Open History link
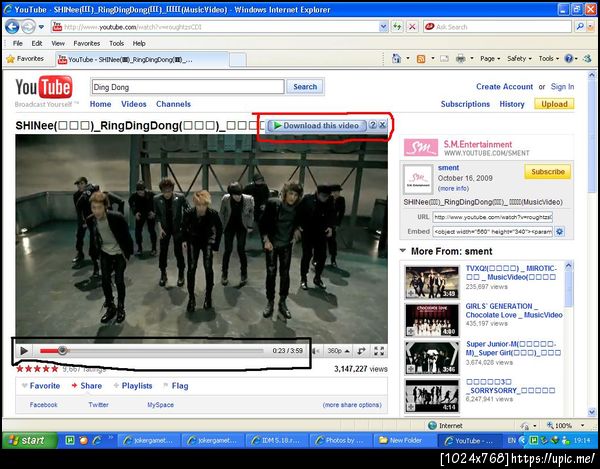Screen dimensions: 600x469 512,104
